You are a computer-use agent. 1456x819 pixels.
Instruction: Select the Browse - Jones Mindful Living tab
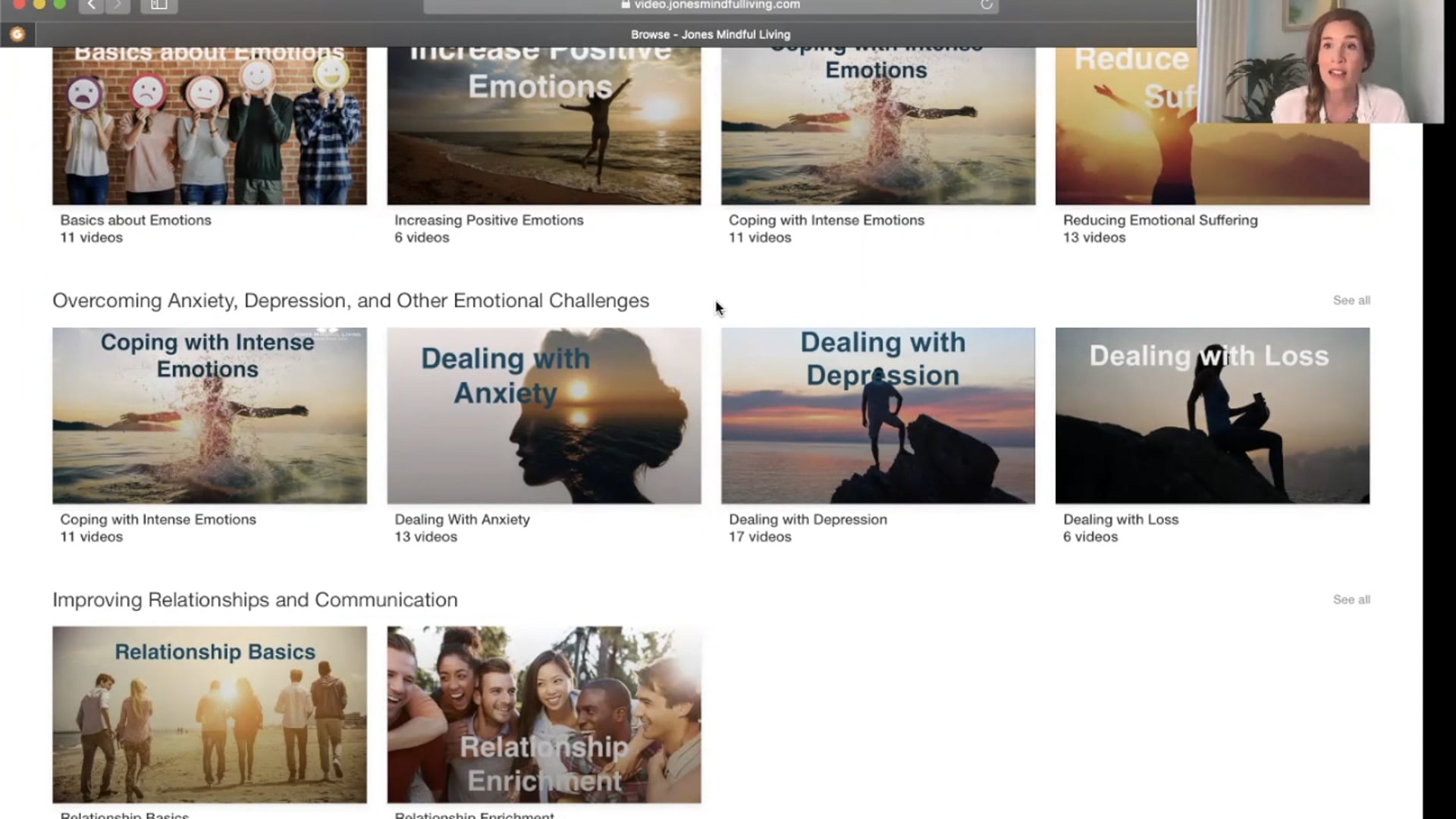pyautogui.click(x=710, y=34)
